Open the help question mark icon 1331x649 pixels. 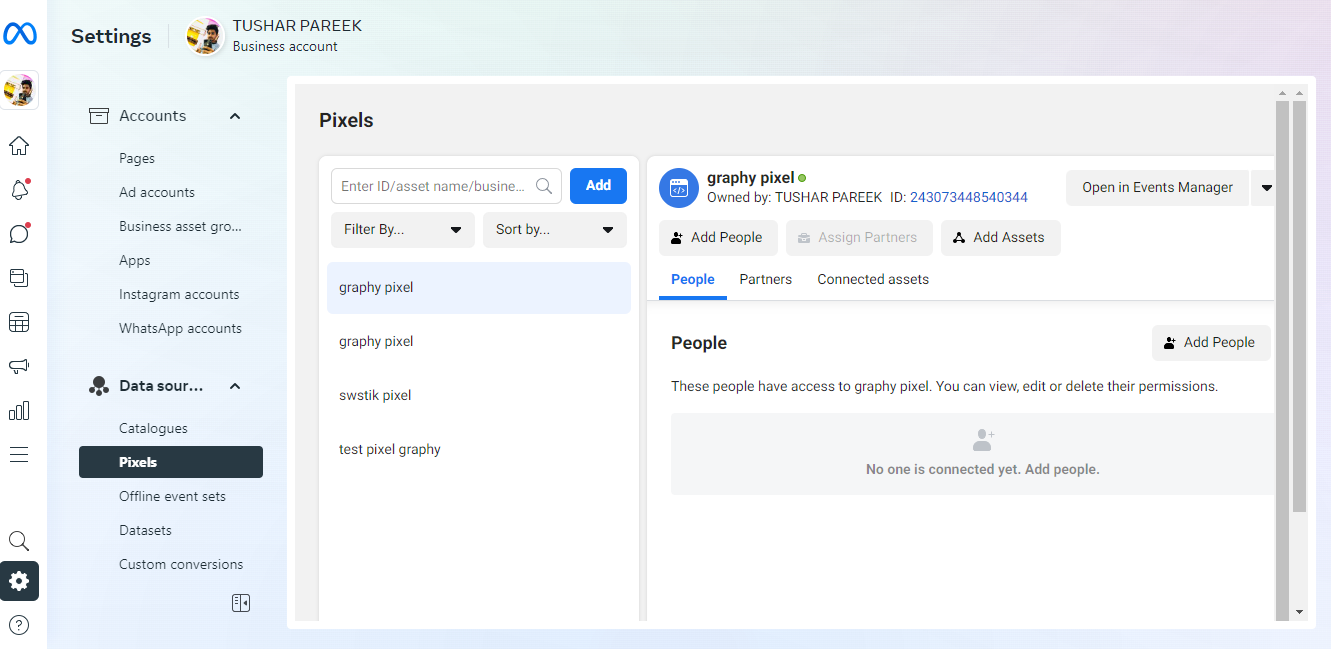point(19,625)
